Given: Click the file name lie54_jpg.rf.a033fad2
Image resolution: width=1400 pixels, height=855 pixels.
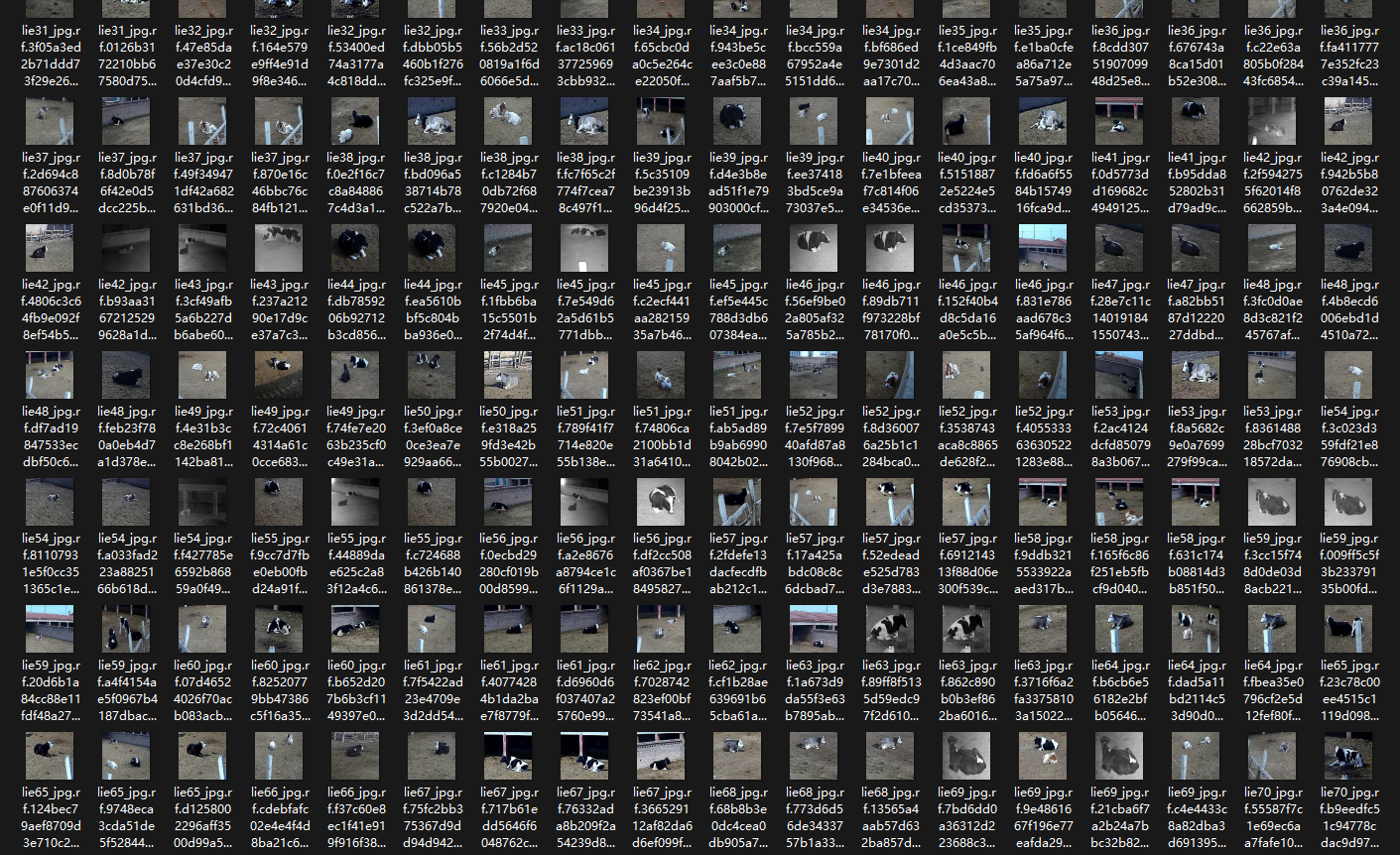Looking at the screenshot, I should [x=126, y=564].
